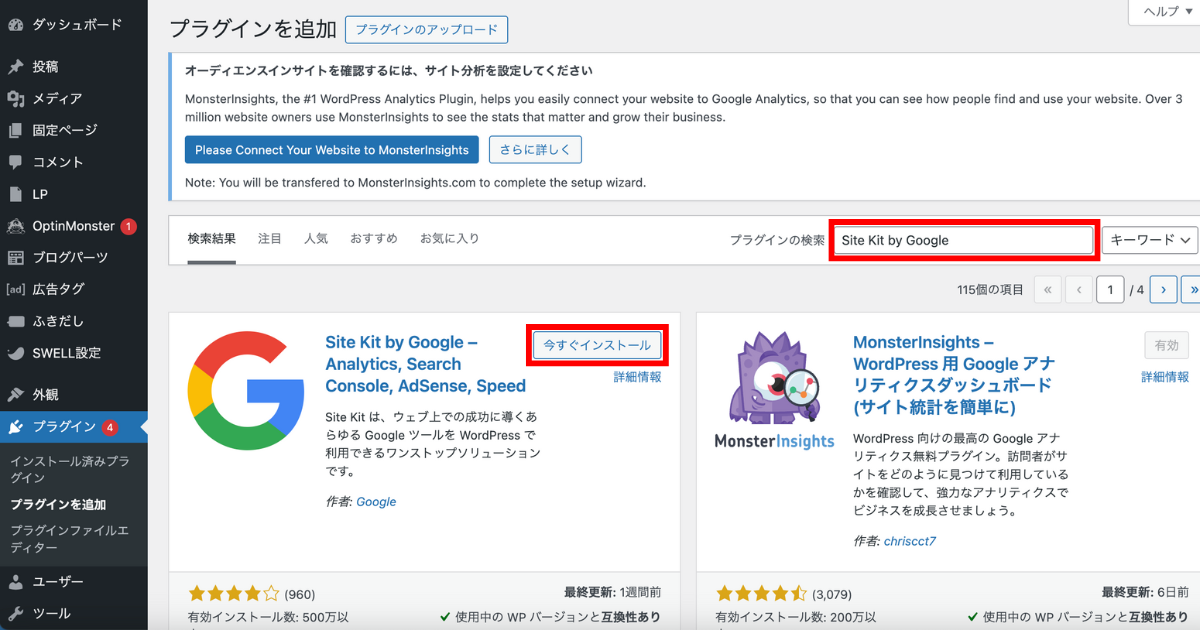Screen dimensions: 1200x630
Task: Click プラグインのアップロード button
Action: (427, 30)
